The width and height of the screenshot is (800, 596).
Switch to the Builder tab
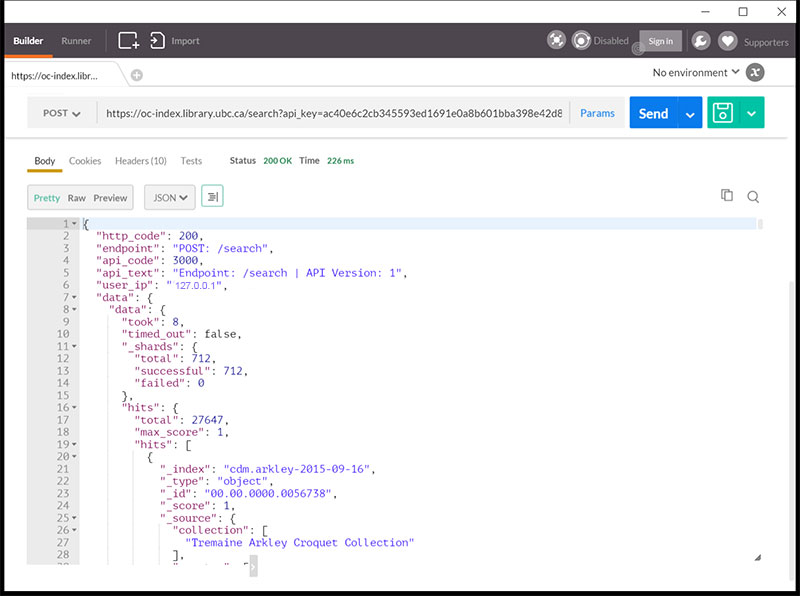[x=28, y=40]
